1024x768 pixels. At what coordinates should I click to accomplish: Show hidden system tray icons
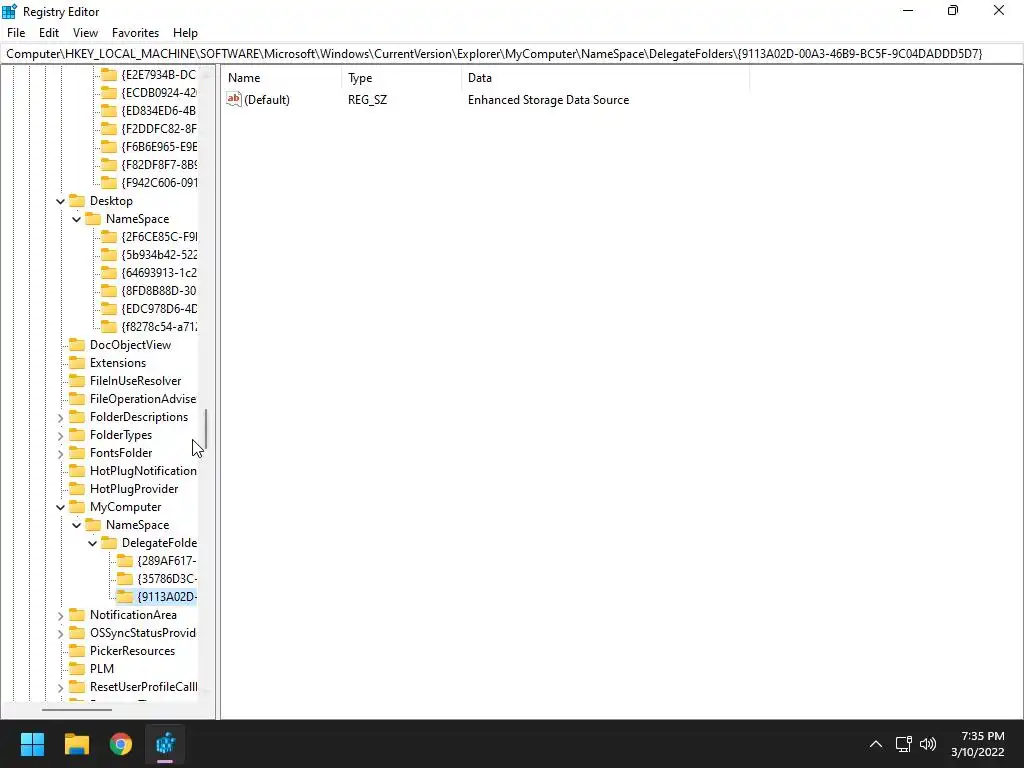pyautogui.click(x=876, y=744)
